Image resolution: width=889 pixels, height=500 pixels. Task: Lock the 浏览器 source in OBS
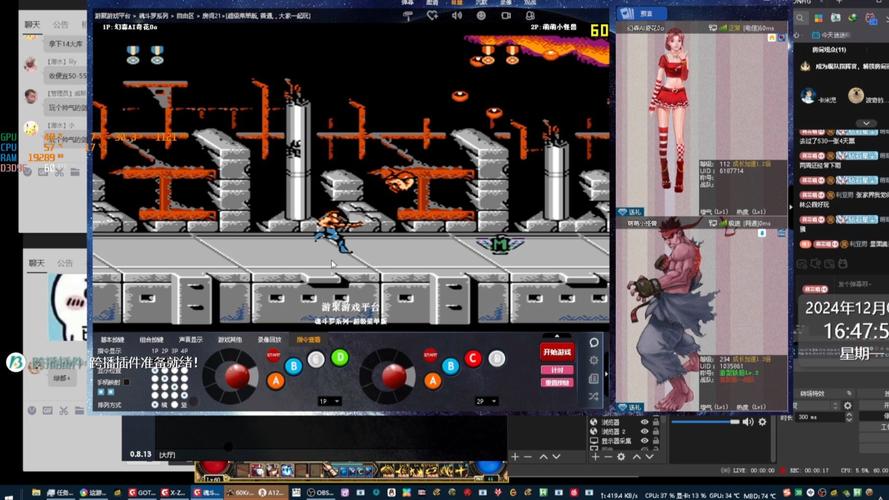[656, 422]
